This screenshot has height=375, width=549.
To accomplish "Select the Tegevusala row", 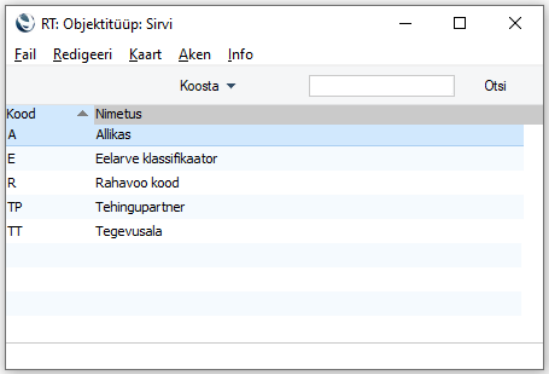I will coord(265,231).
